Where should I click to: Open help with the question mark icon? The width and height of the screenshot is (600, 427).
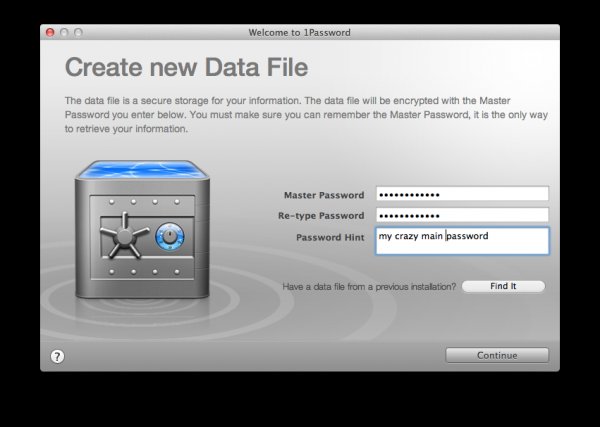(57, 357)
